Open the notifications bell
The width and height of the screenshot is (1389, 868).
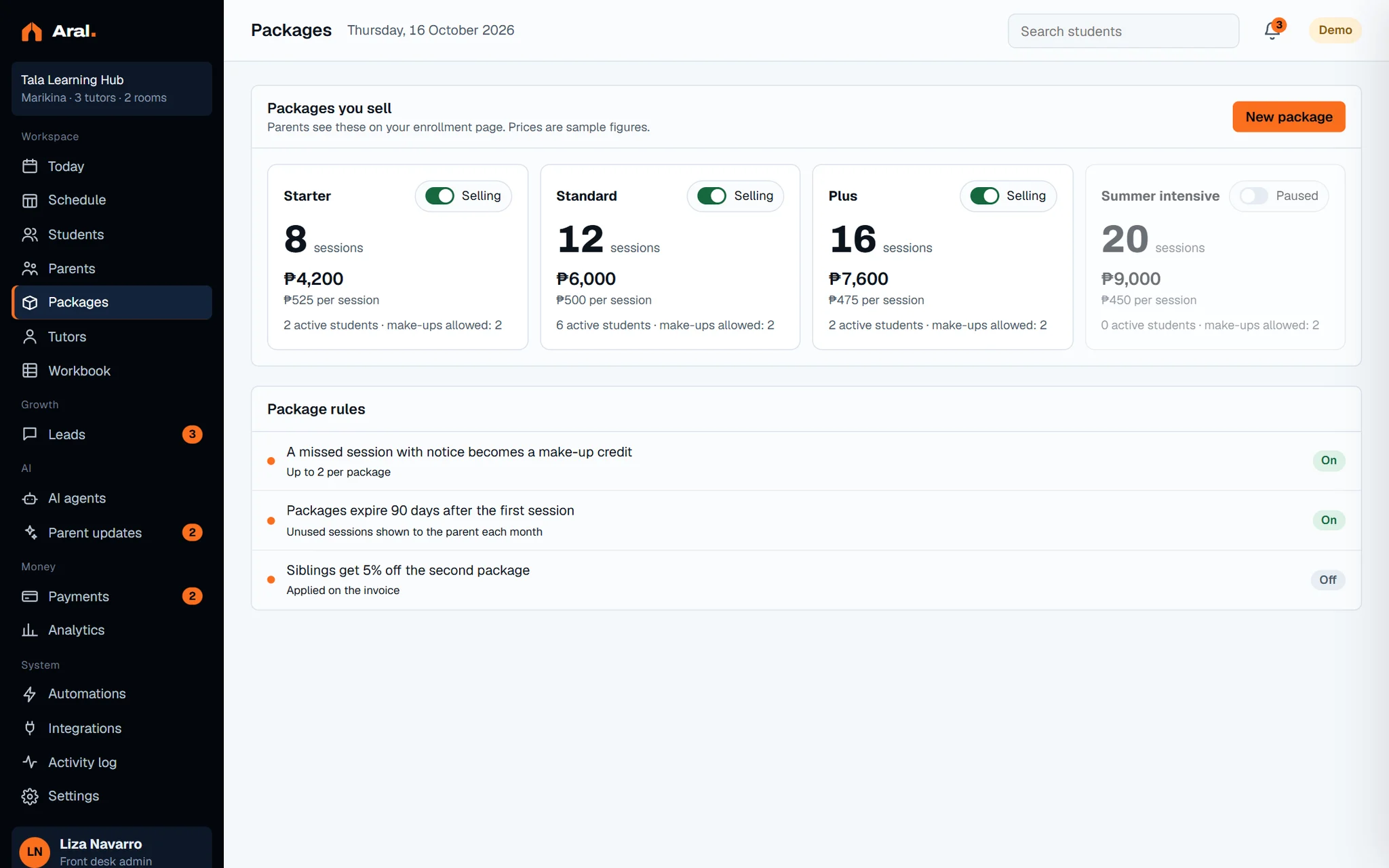(x=1272, y=31)
